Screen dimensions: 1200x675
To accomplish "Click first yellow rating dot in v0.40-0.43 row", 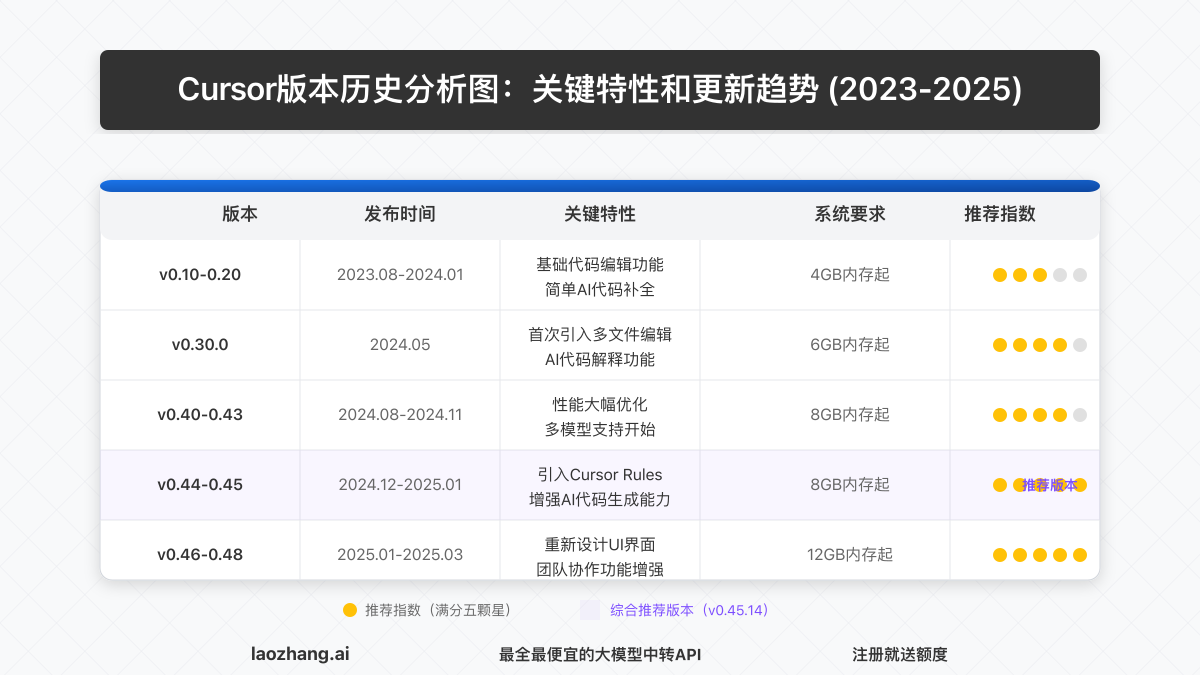I will click(1000, 415).
